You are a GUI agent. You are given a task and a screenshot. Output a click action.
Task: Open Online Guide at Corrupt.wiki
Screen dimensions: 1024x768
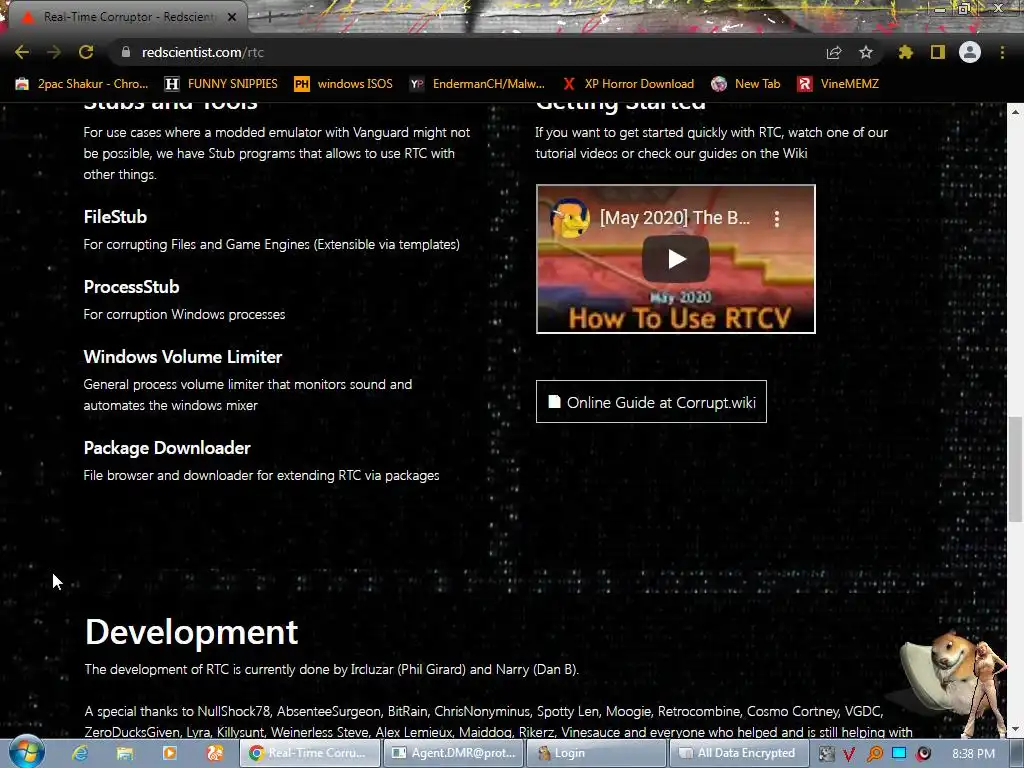tap(651, 402)
